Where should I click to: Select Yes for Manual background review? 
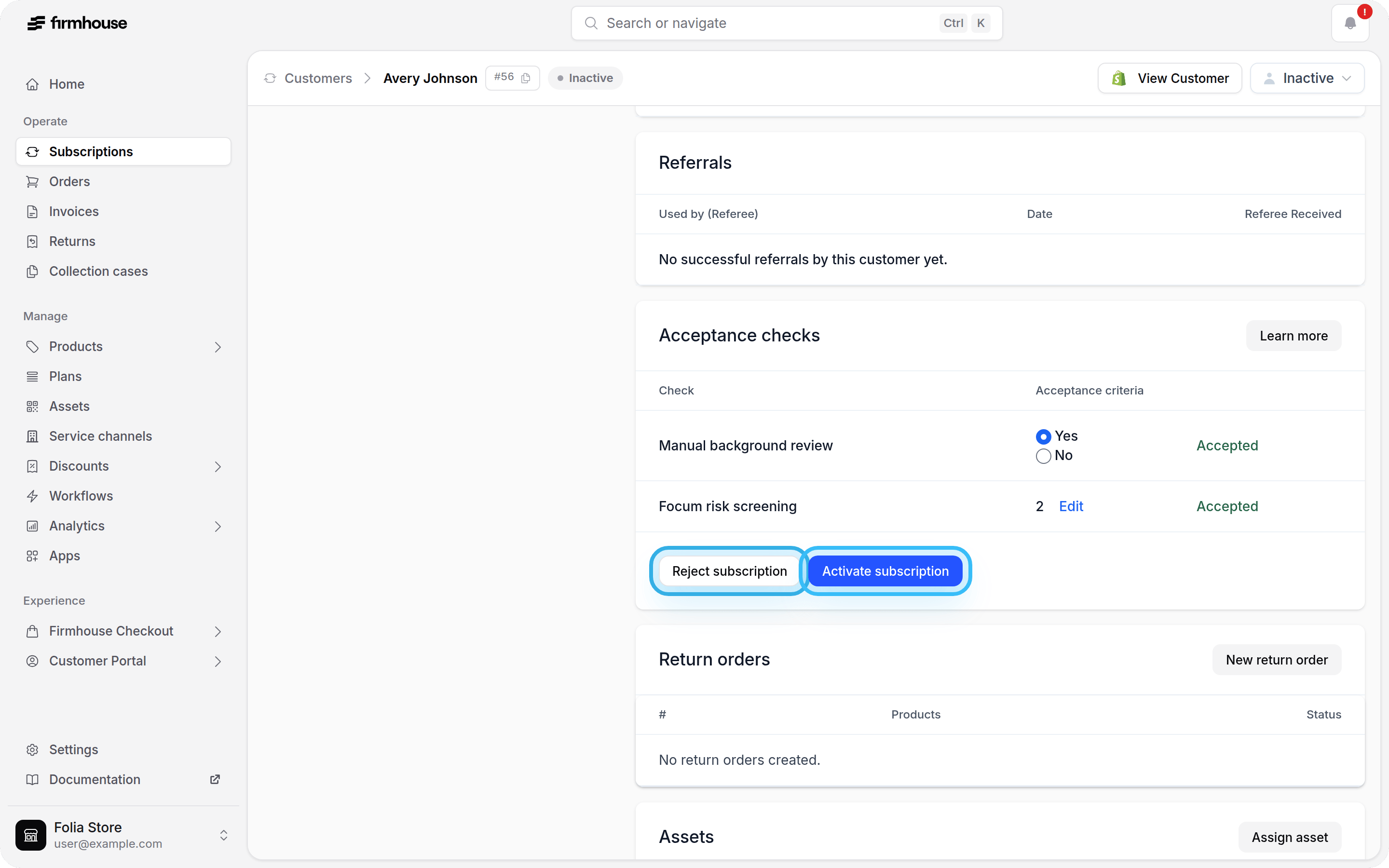click(x=1043, y=436)
